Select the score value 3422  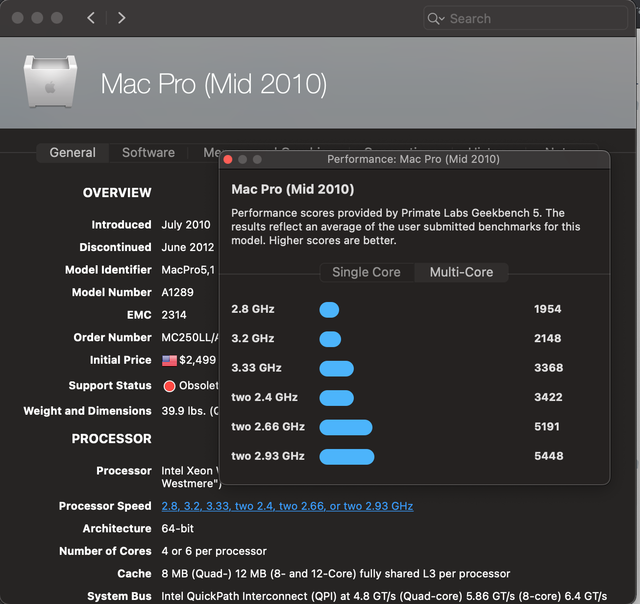tap(548, 397)
